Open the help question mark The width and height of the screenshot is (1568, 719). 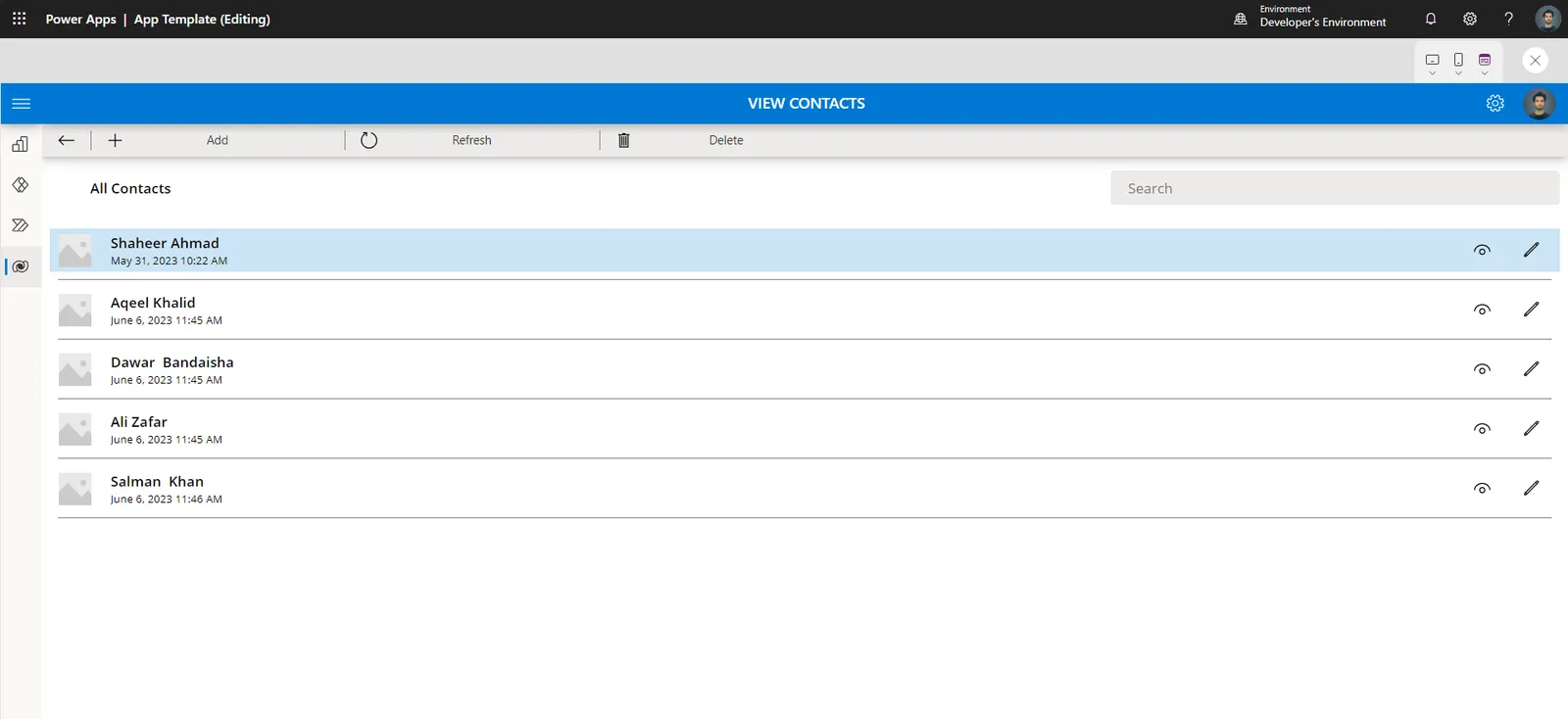[x=1508, y=19]
